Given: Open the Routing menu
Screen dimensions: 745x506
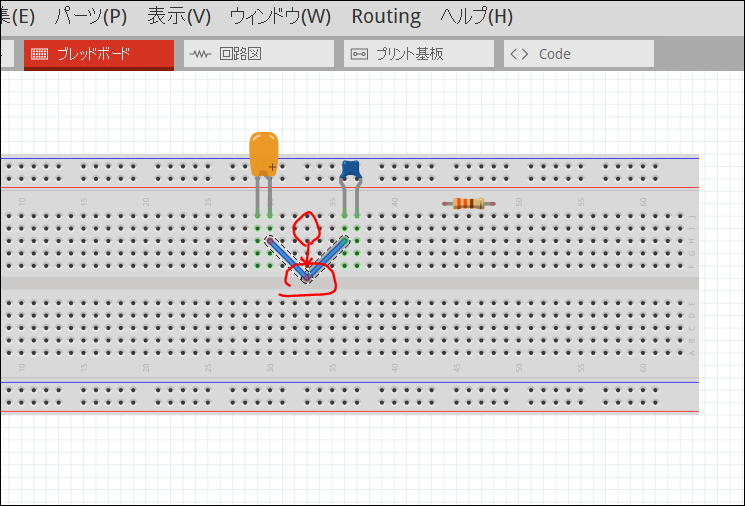Looking at the screenshot, I should click(386, 17).
